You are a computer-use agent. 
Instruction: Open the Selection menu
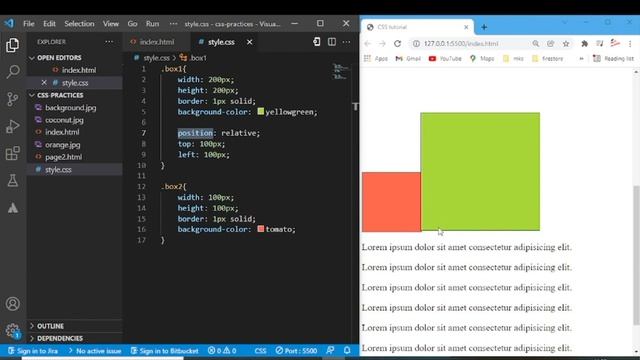tap(79, 24)
